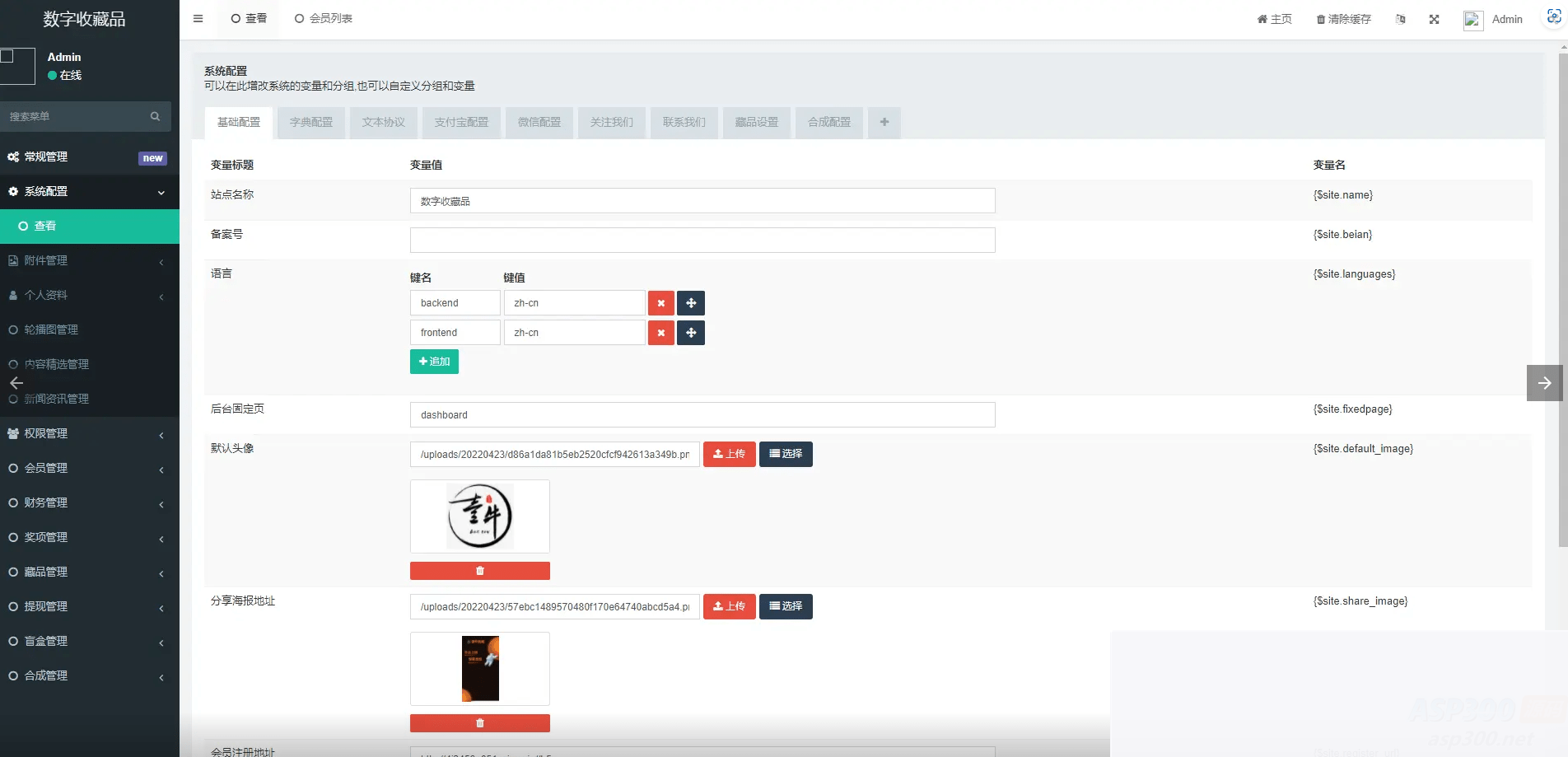
Task: Click the plus tab to add group
Action: click(x=884, y=122)
